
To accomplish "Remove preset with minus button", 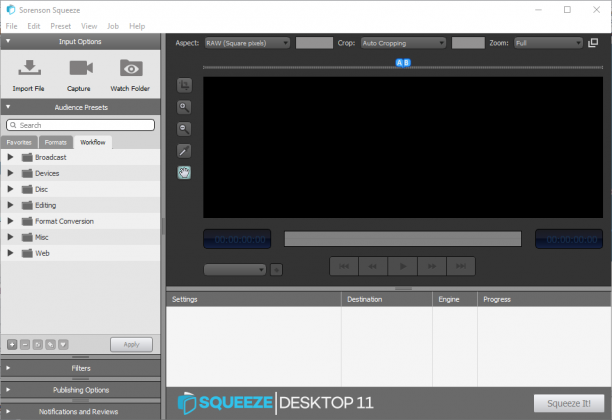I will point(25,345).
